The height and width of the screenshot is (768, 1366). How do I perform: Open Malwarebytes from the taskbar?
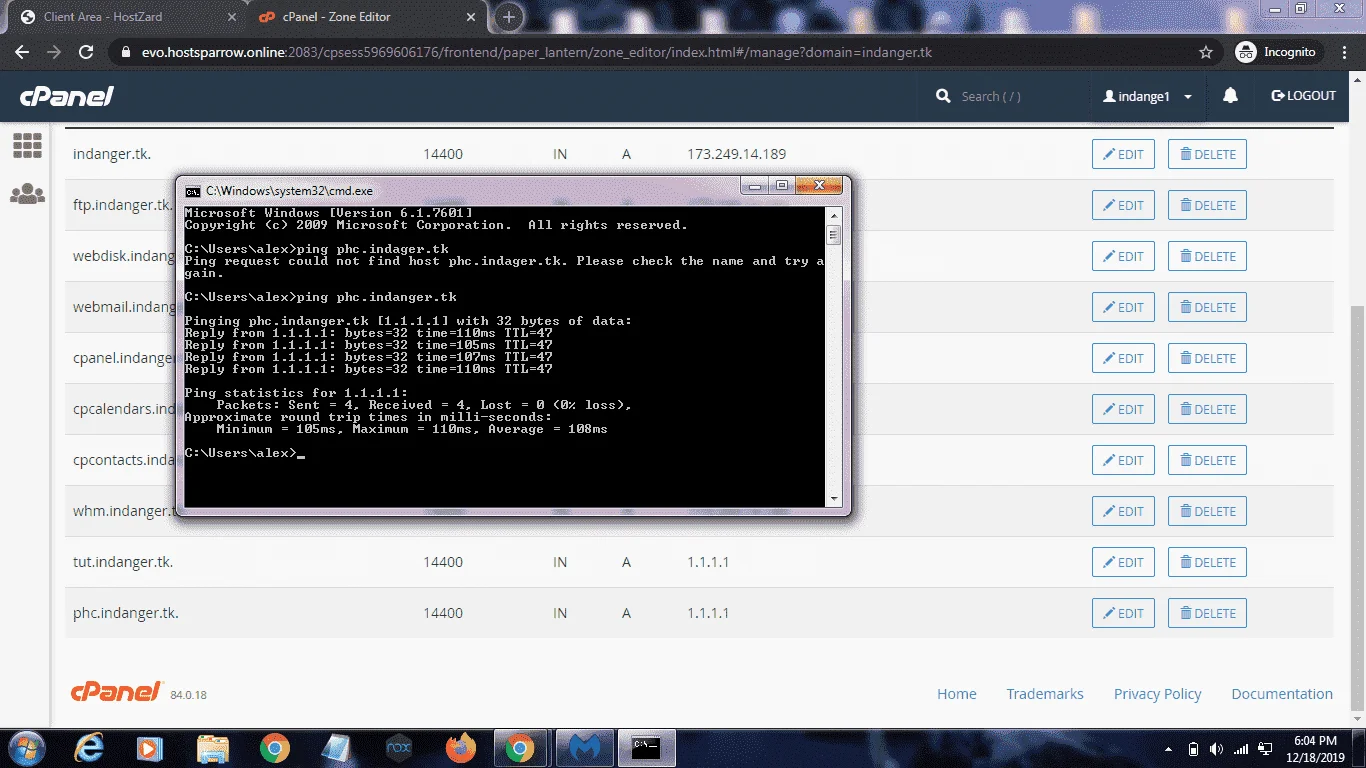tap(584, 748)
